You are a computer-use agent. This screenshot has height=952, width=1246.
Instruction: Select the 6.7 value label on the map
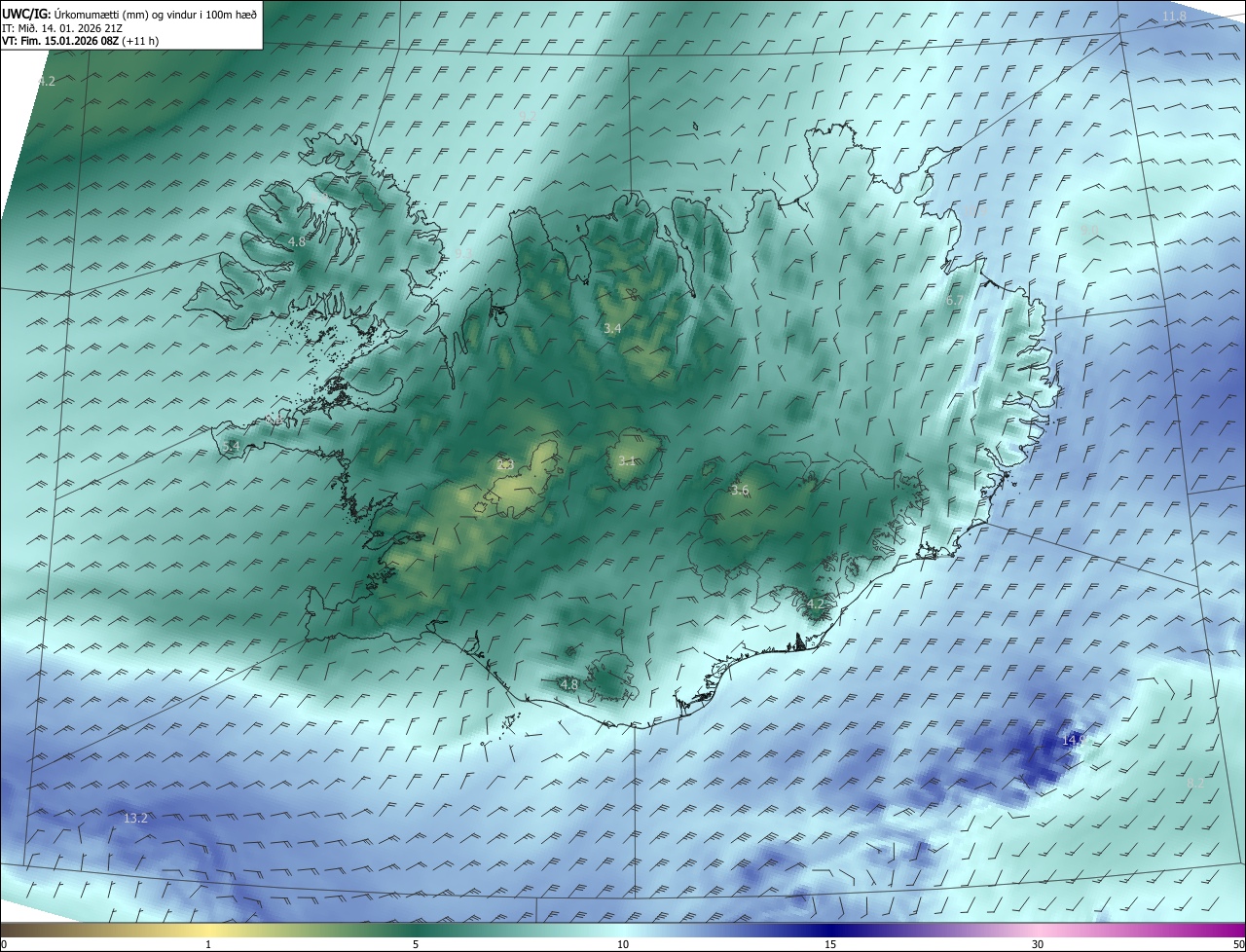click(x=955, y=301)
